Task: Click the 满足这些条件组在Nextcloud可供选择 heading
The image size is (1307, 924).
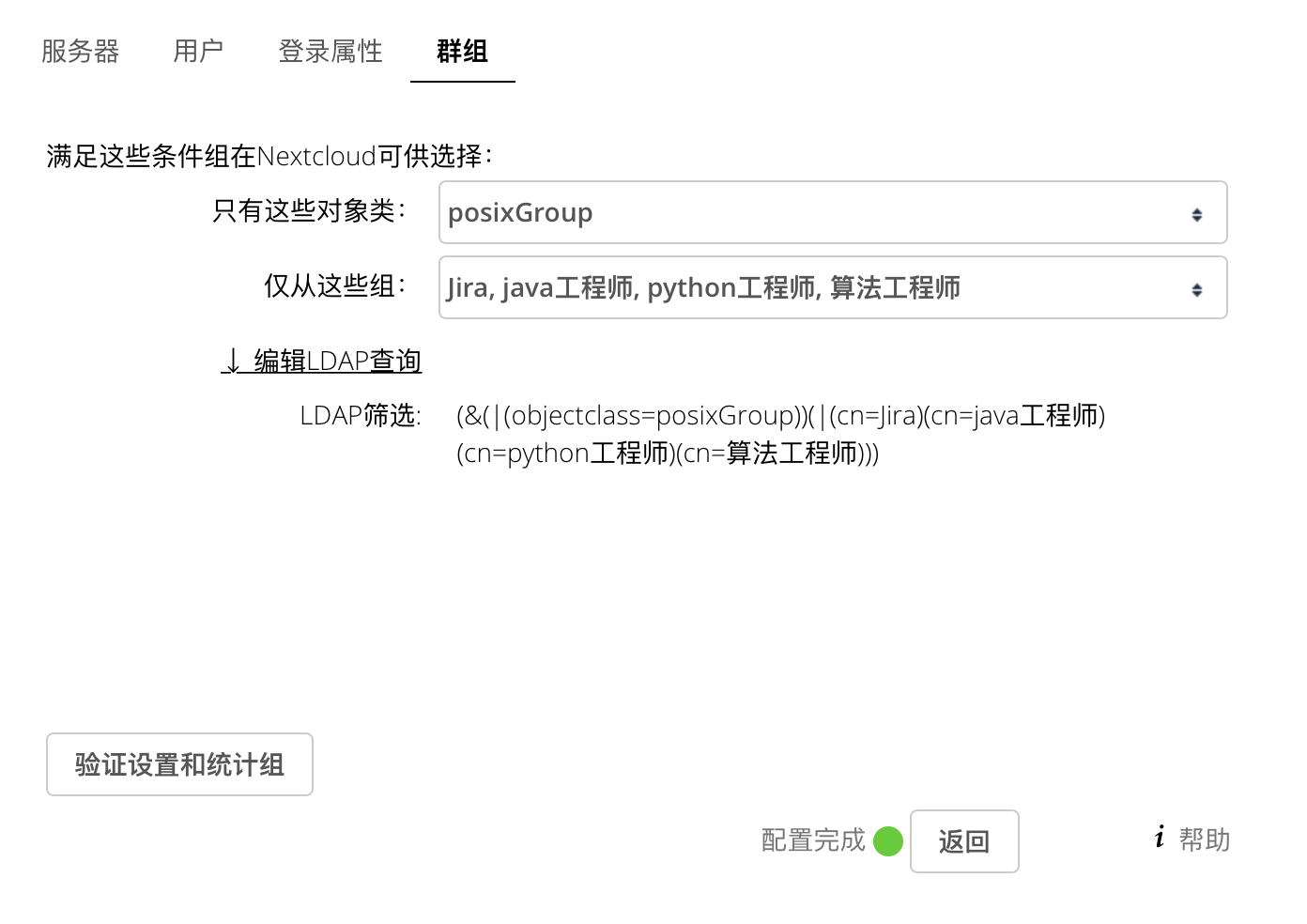Action: click(x=270, y=156)
